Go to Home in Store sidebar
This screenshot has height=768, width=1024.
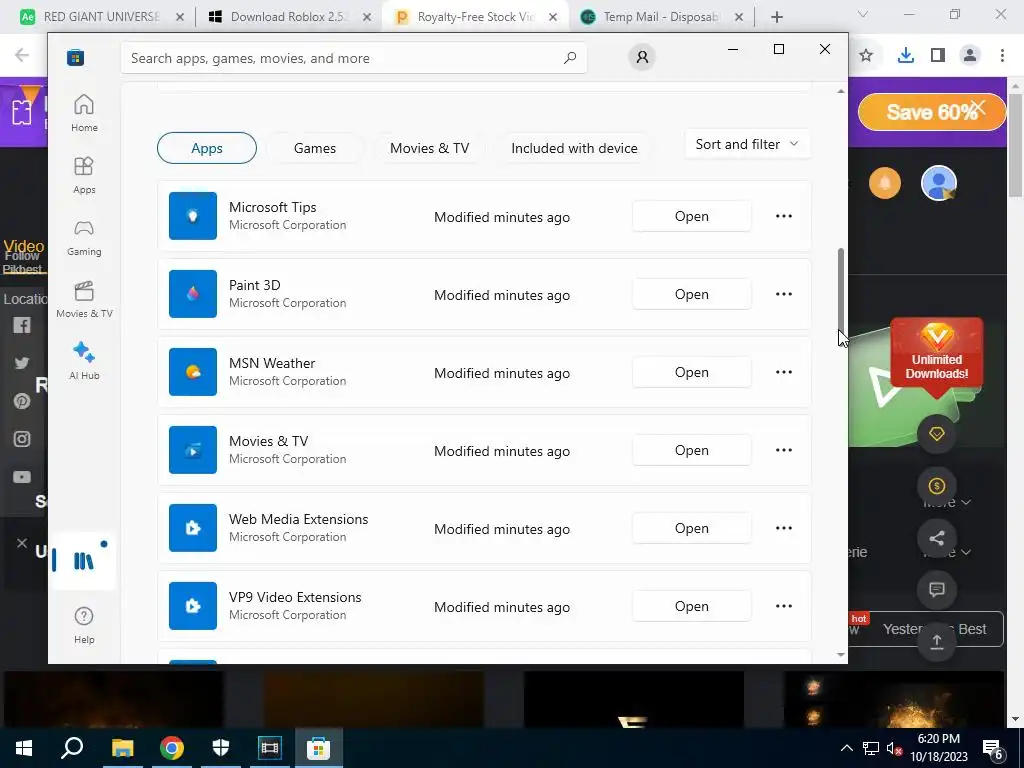(x=84, y=113)
